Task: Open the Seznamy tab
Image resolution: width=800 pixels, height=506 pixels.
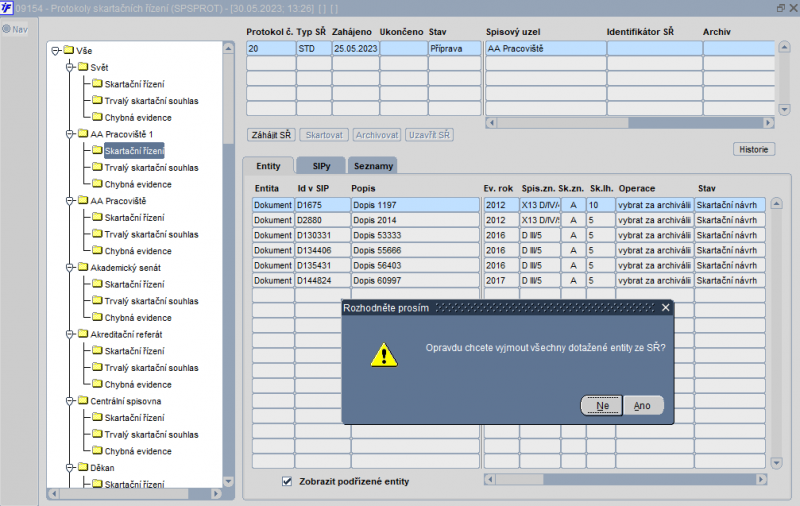Action: pos(373,165)
